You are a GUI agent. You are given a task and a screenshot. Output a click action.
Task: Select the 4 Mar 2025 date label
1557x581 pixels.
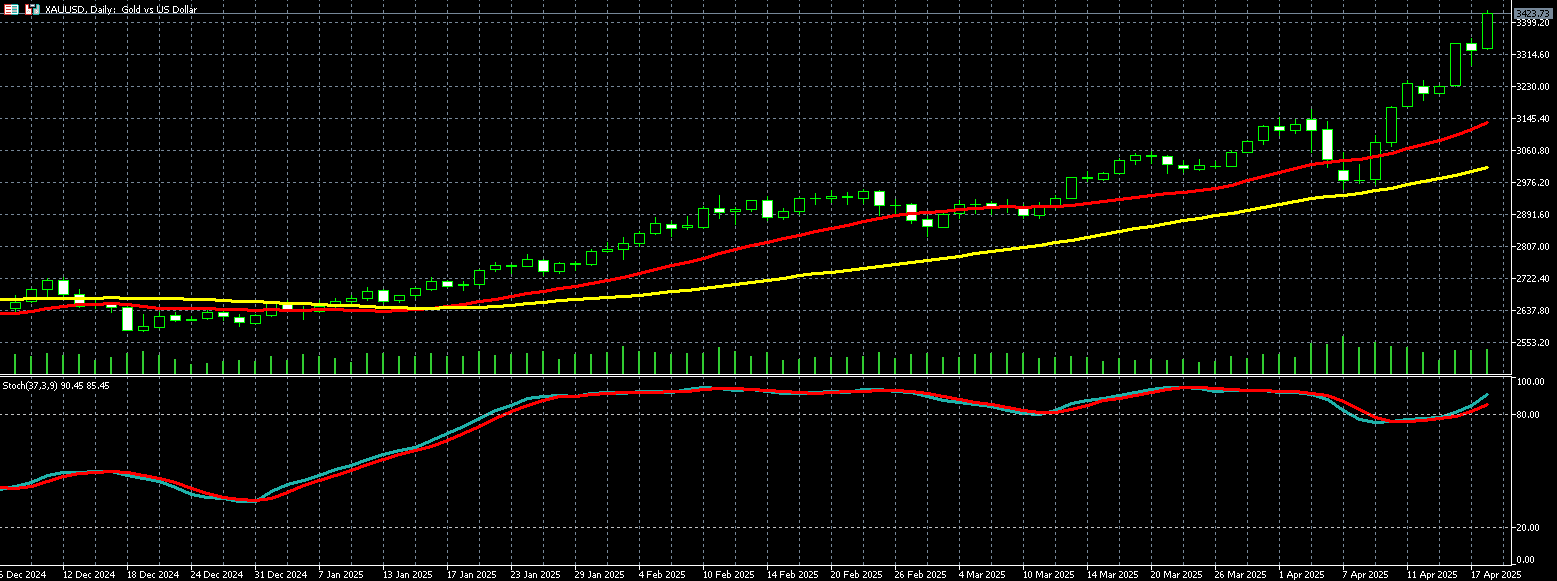(982, 575)
